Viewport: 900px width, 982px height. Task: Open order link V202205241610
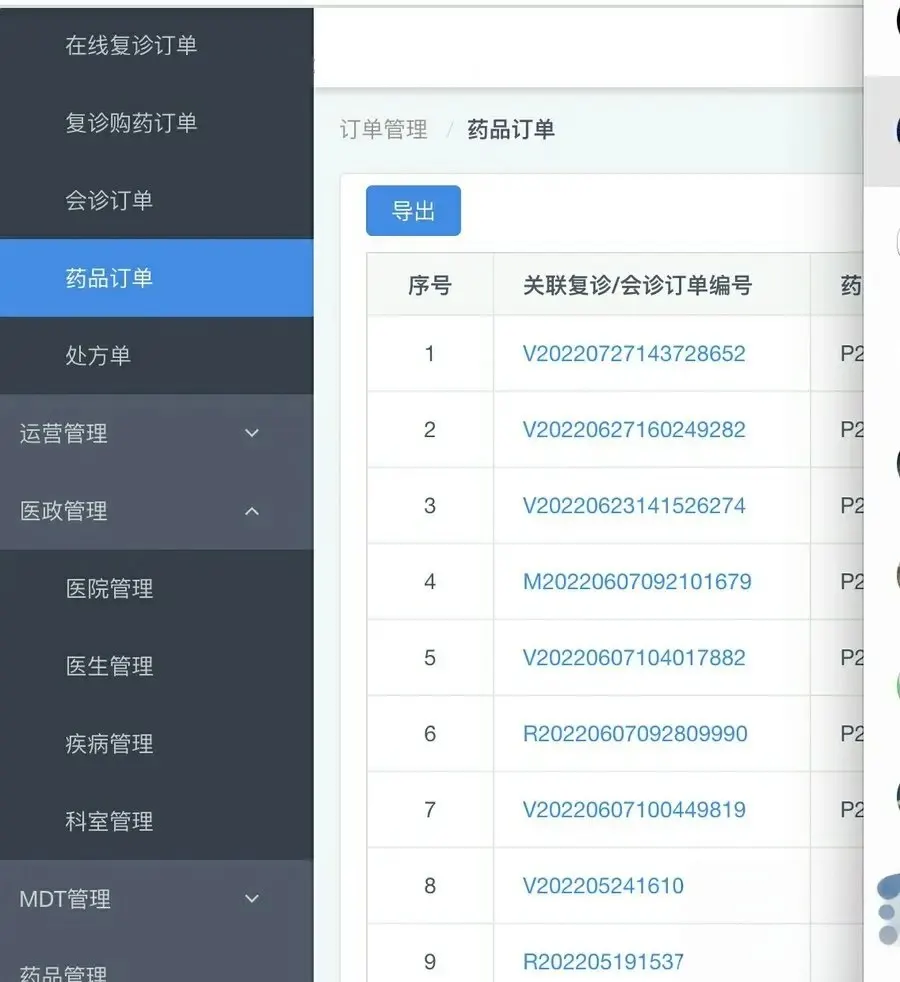[603, 886]
